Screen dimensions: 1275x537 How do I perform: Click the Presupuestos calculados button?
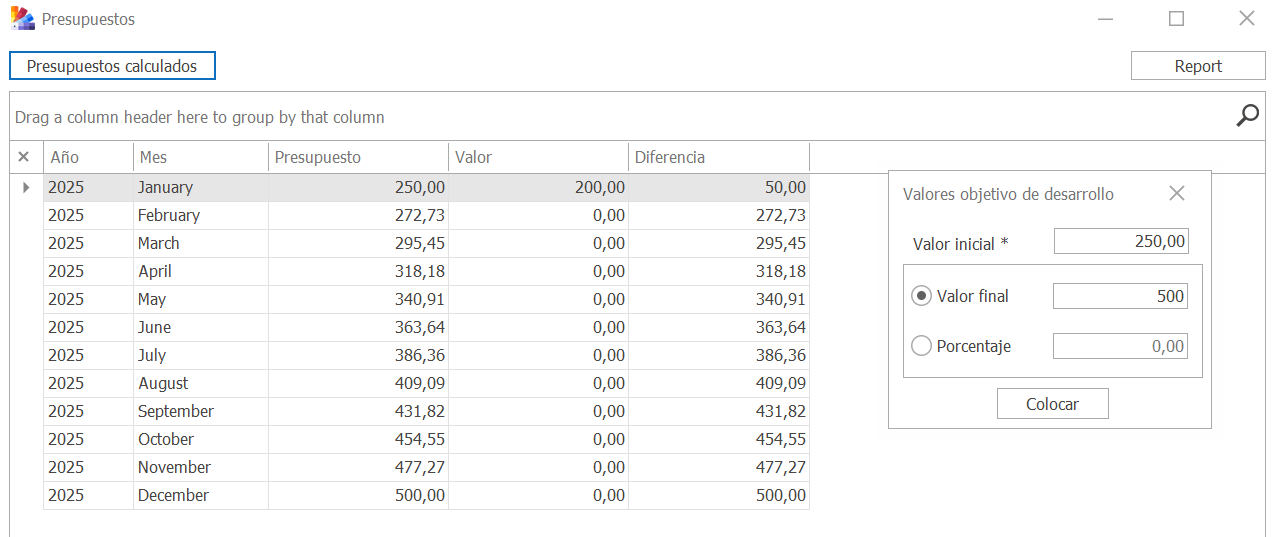112,66
